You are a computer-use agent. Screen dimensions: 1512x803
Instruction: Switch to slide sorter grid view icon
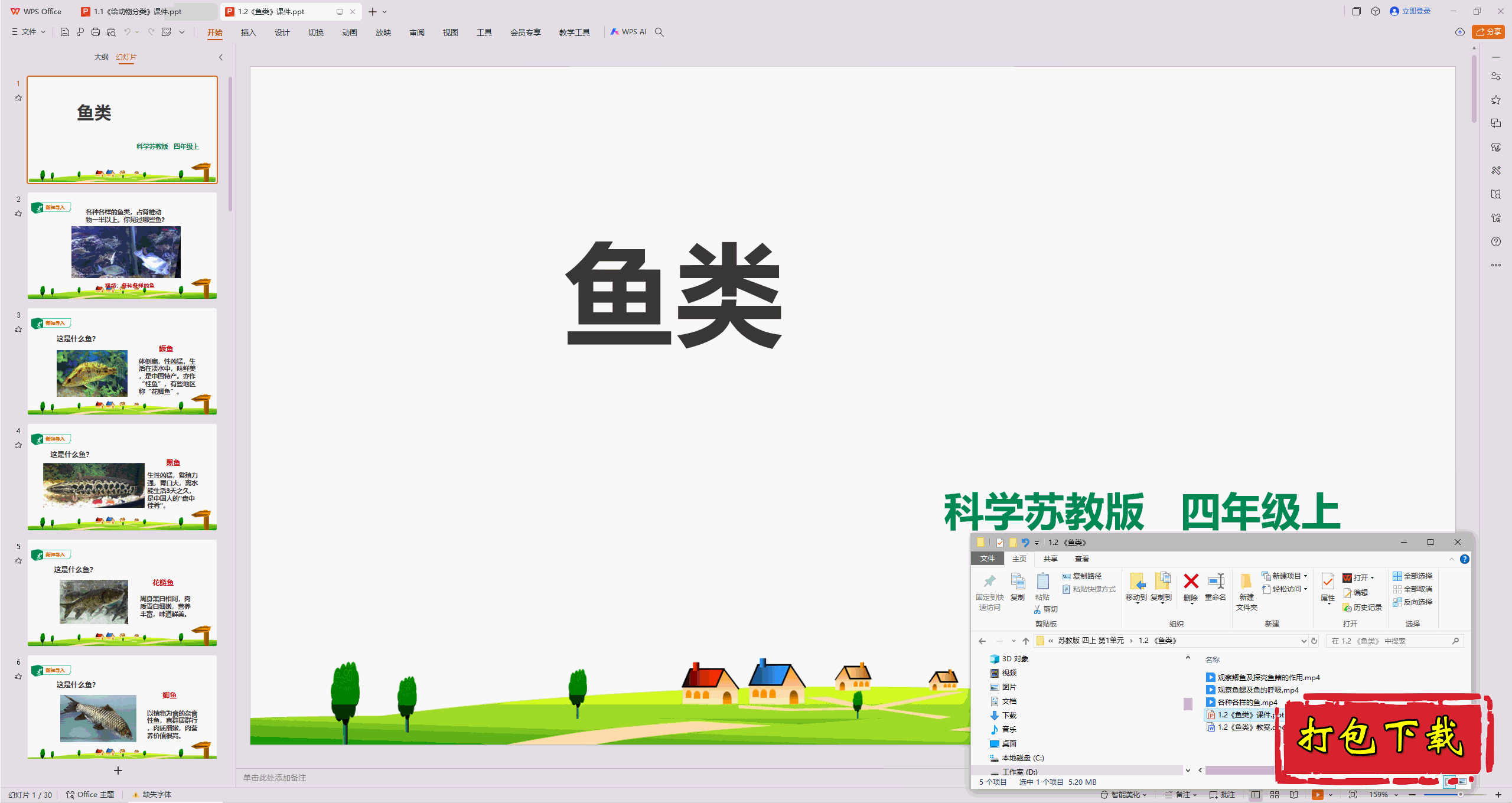[1275, 795]
